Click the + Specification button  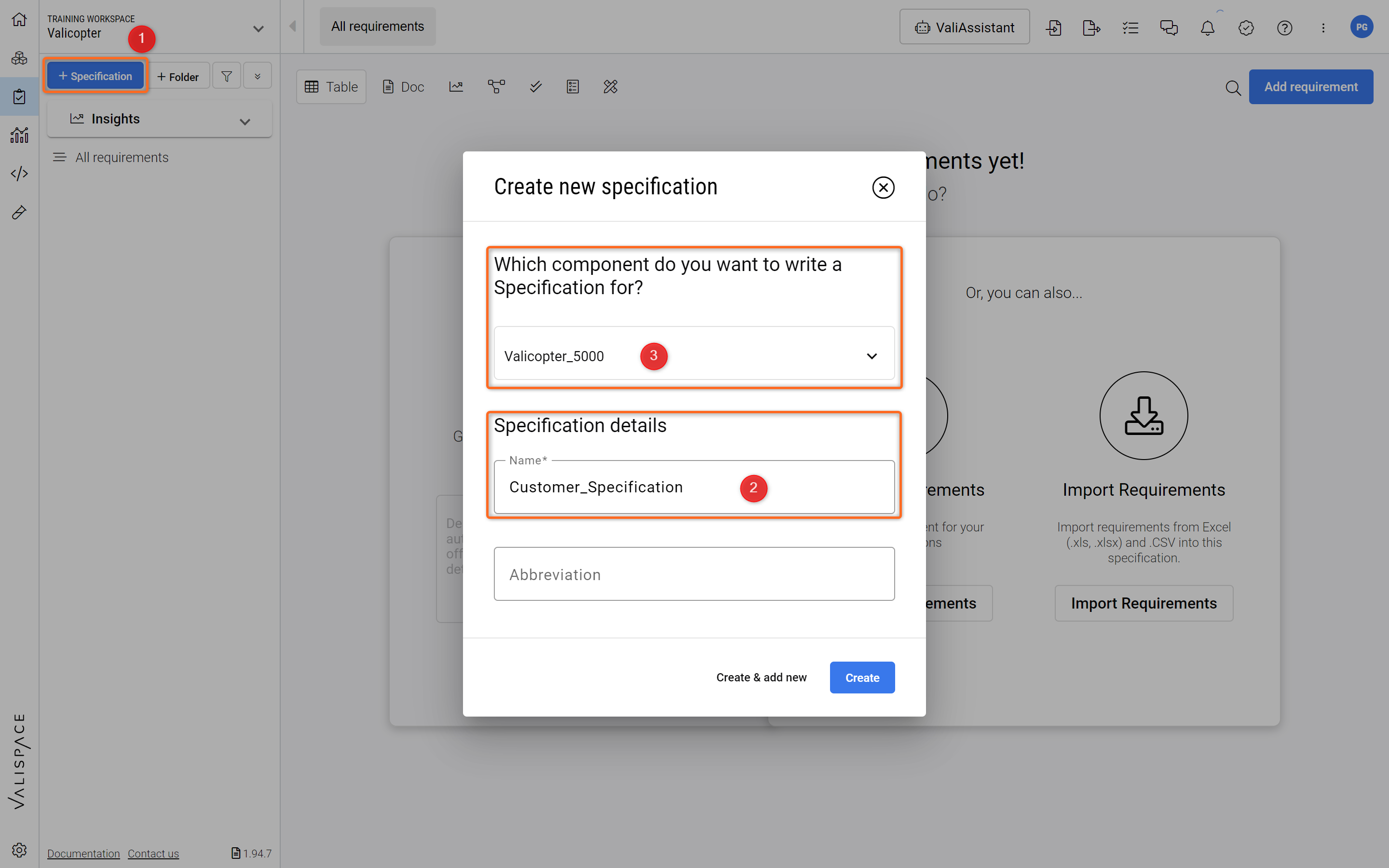click(95, 76)
